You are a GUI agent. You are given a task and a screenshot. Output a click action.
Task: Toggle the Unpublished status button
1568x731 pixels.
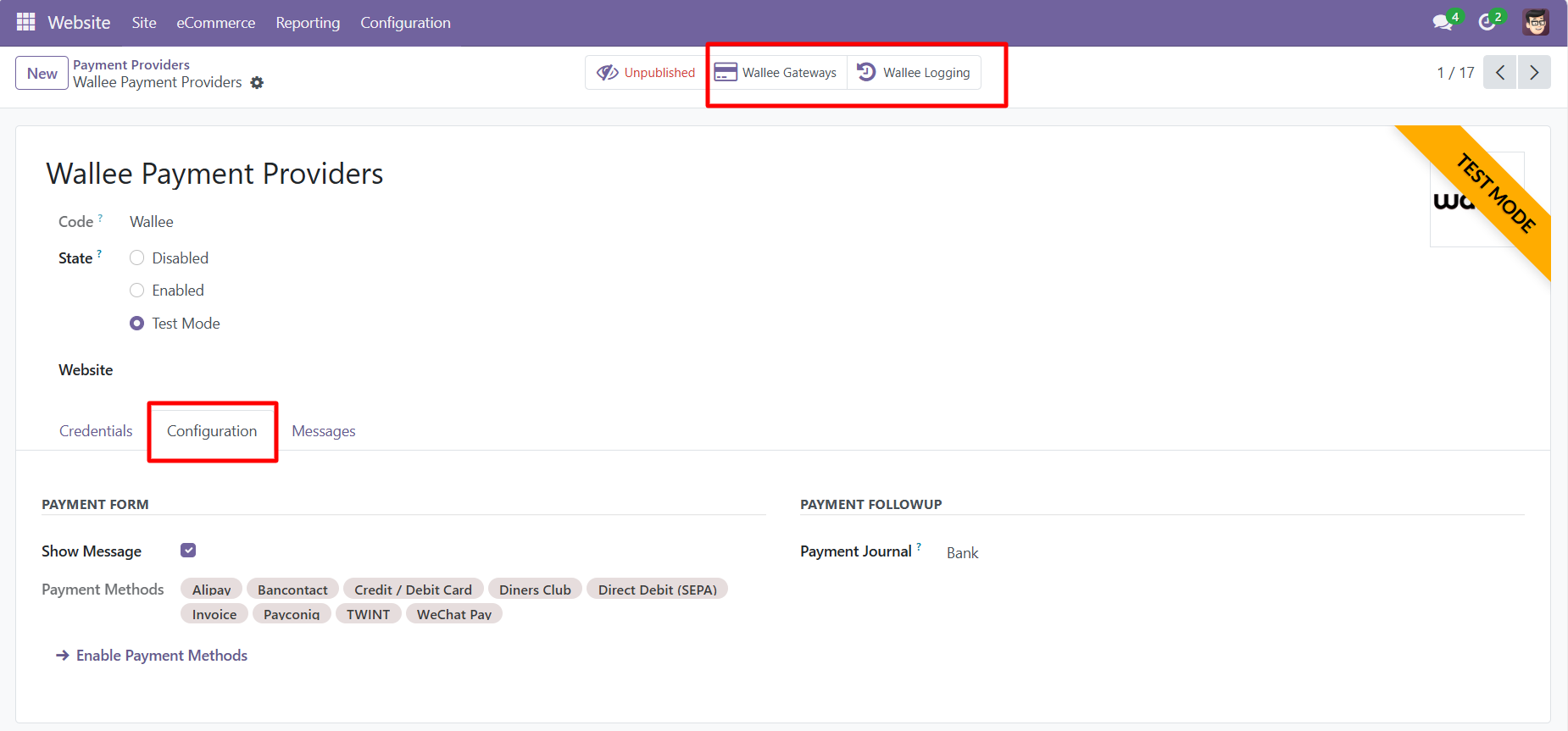[x=646, y=73]
